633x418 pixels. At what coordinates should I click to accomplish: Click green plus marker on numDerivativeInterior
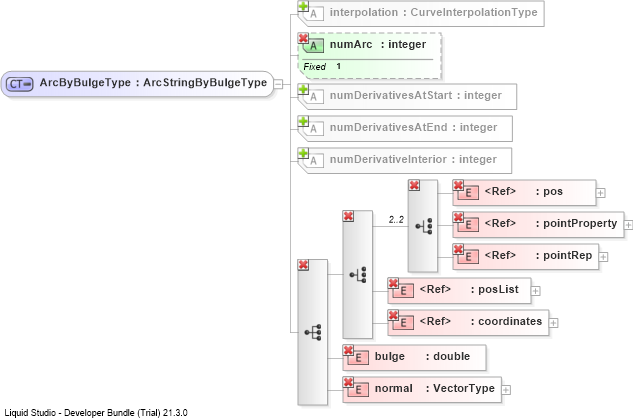(303, 153)
